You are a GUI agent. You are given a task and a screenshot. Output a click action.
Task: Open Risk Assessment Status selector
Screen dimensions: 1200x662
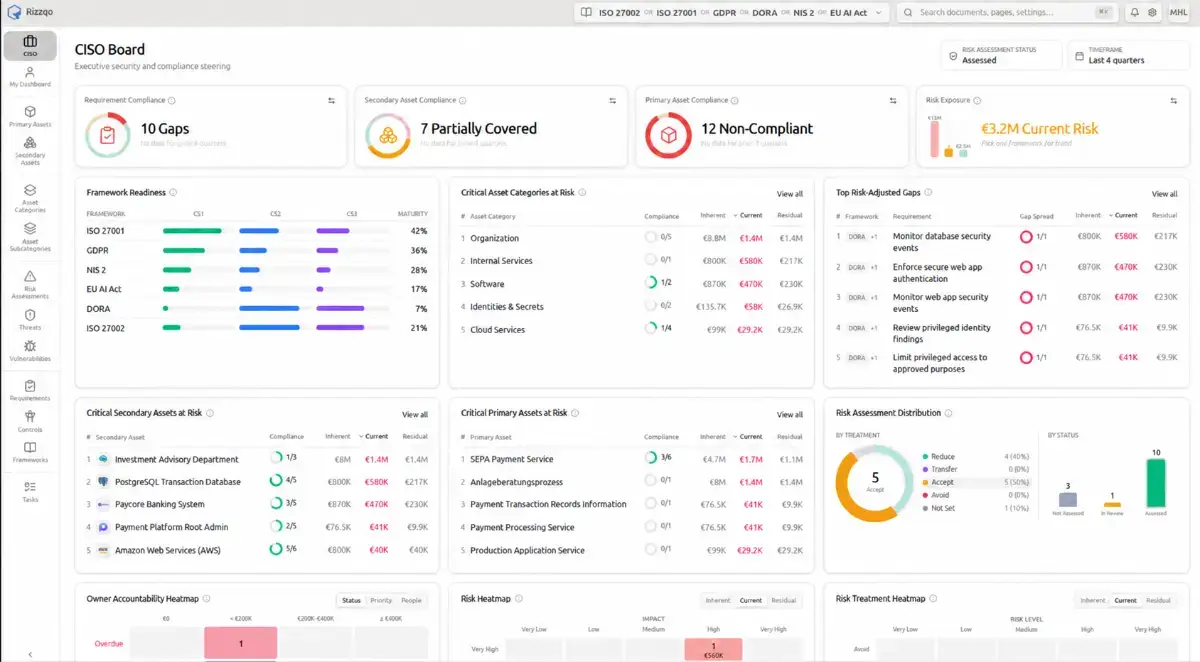[1002, 55]
